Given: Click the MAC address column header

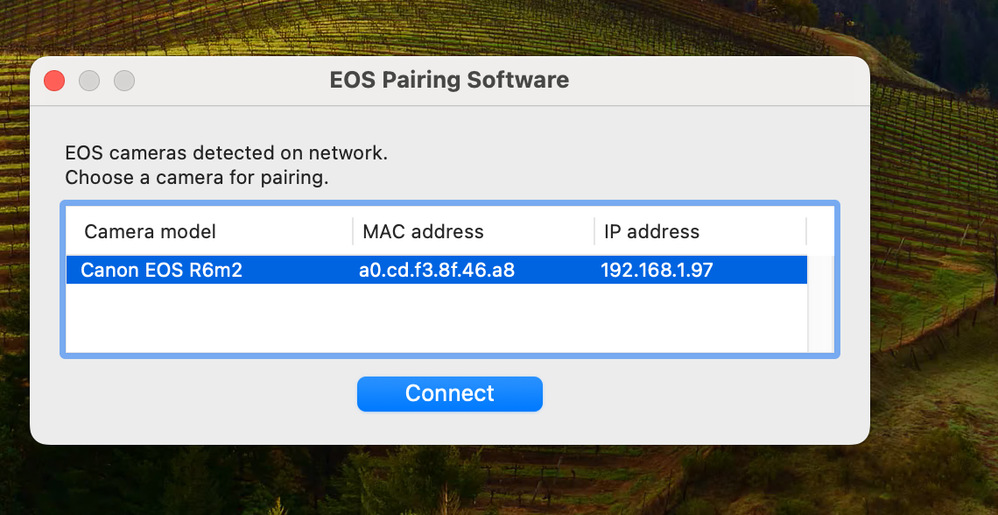Looking at the screenshot, I should [423, 232].
